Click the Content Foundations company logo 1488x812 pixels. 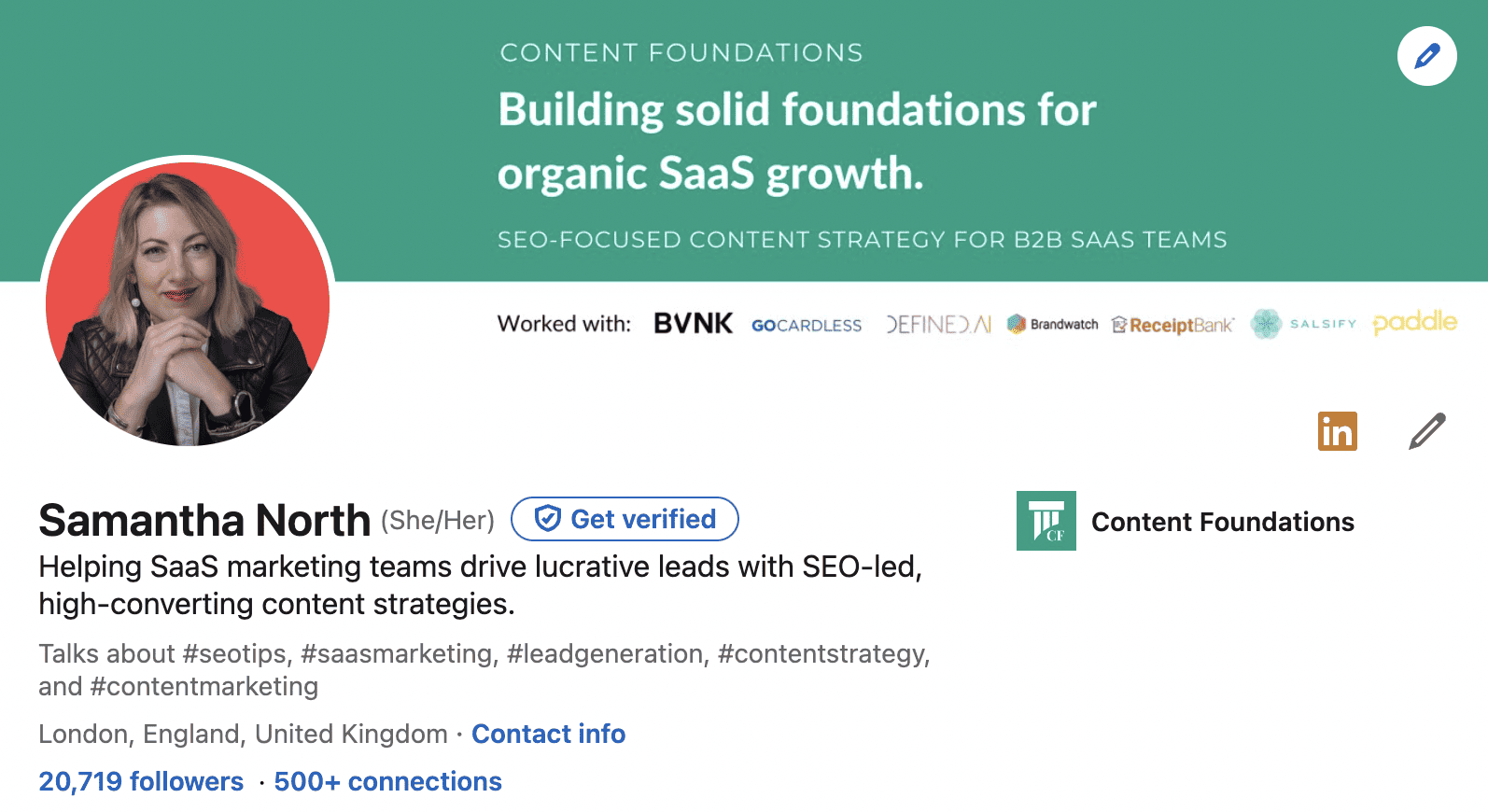1046,521
